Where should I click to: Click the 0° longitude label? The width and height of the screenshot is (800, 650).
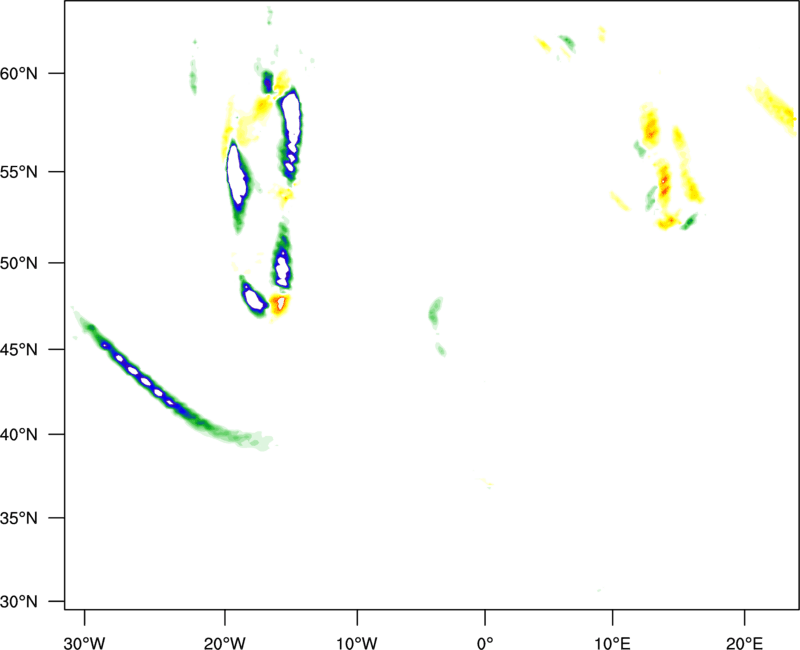(485, 643)
